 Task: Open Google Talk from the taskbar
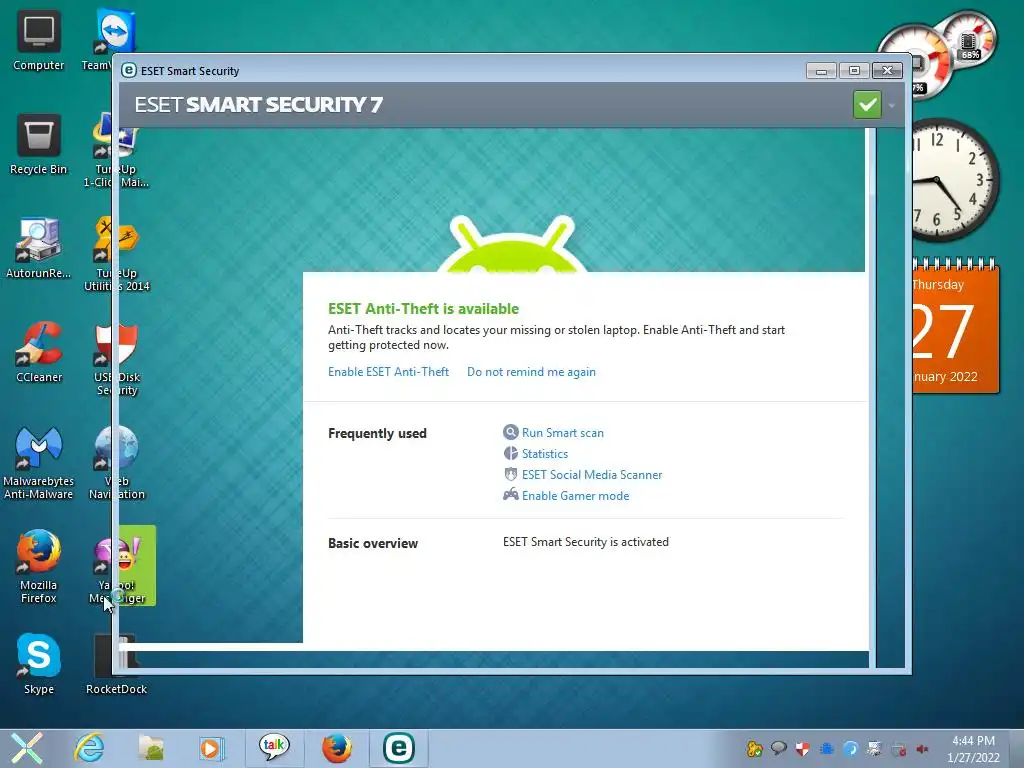click(x=274, y=748)
